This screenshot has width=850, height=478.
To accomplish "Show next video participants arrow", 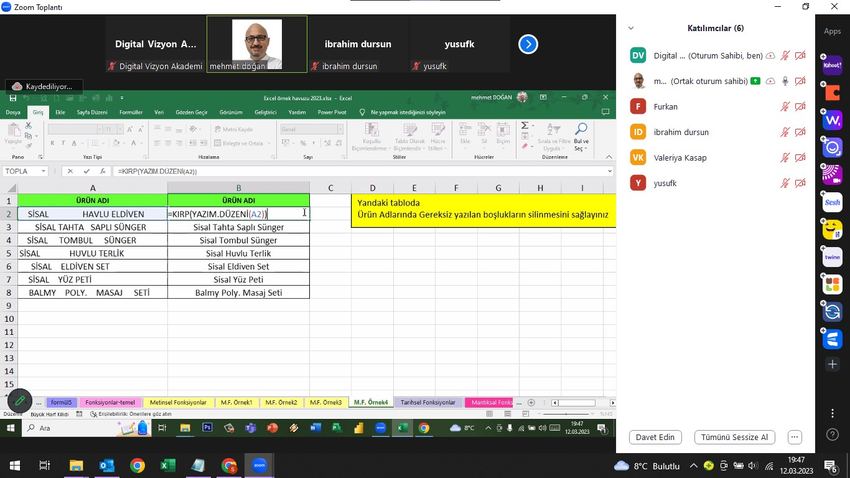I will 528,44.
